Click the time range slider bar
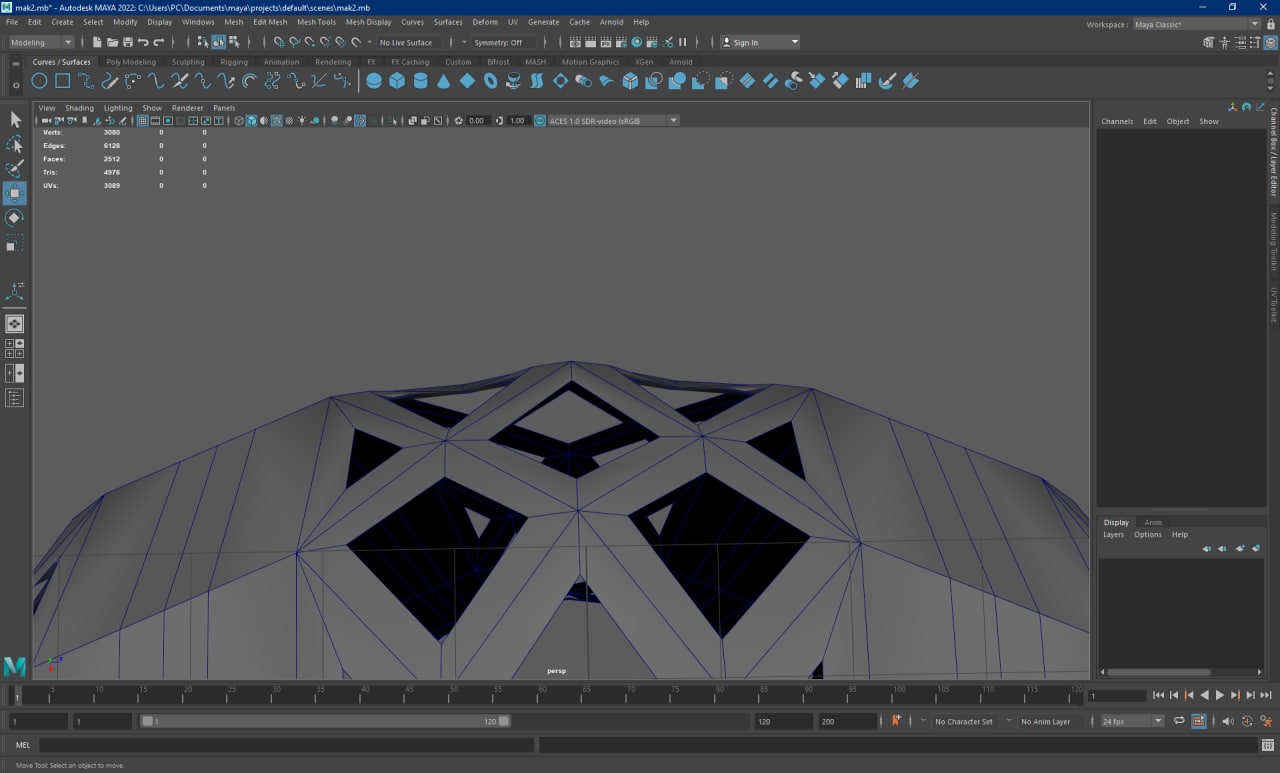Viewport: 1280px width, 773px height. (325, 721)
